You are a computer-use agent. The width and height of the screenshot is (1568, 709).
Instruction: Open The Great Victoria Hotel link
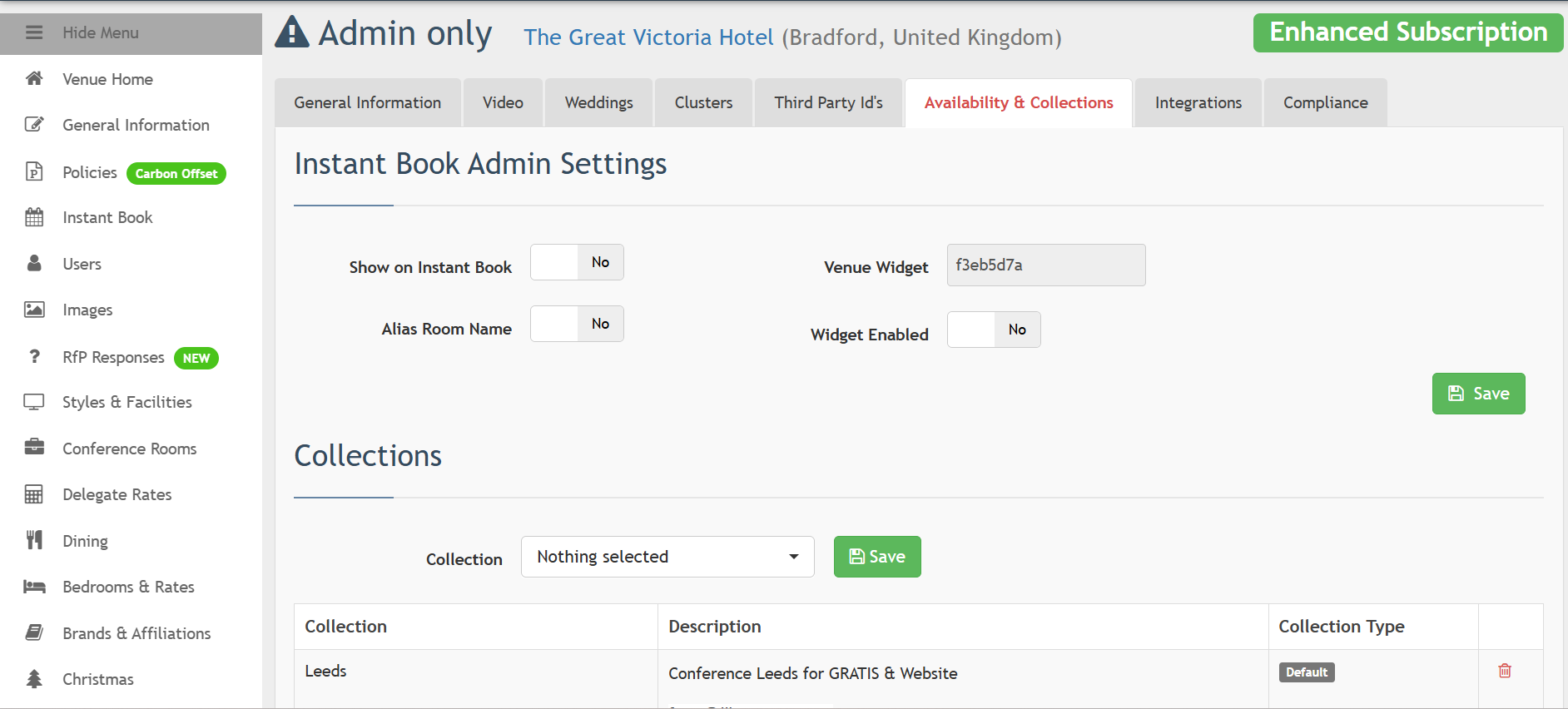click(648, 37)
